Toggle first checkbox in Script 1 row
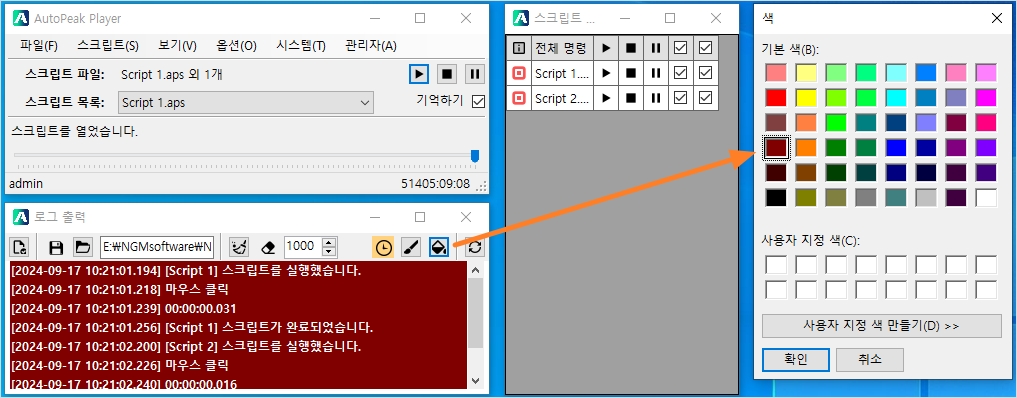 (x=680, y=73)
